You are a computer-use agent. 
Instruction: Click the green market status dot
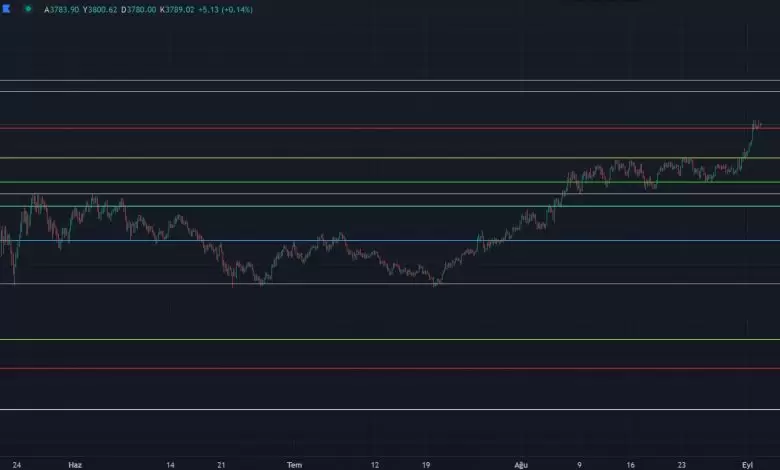27,9
